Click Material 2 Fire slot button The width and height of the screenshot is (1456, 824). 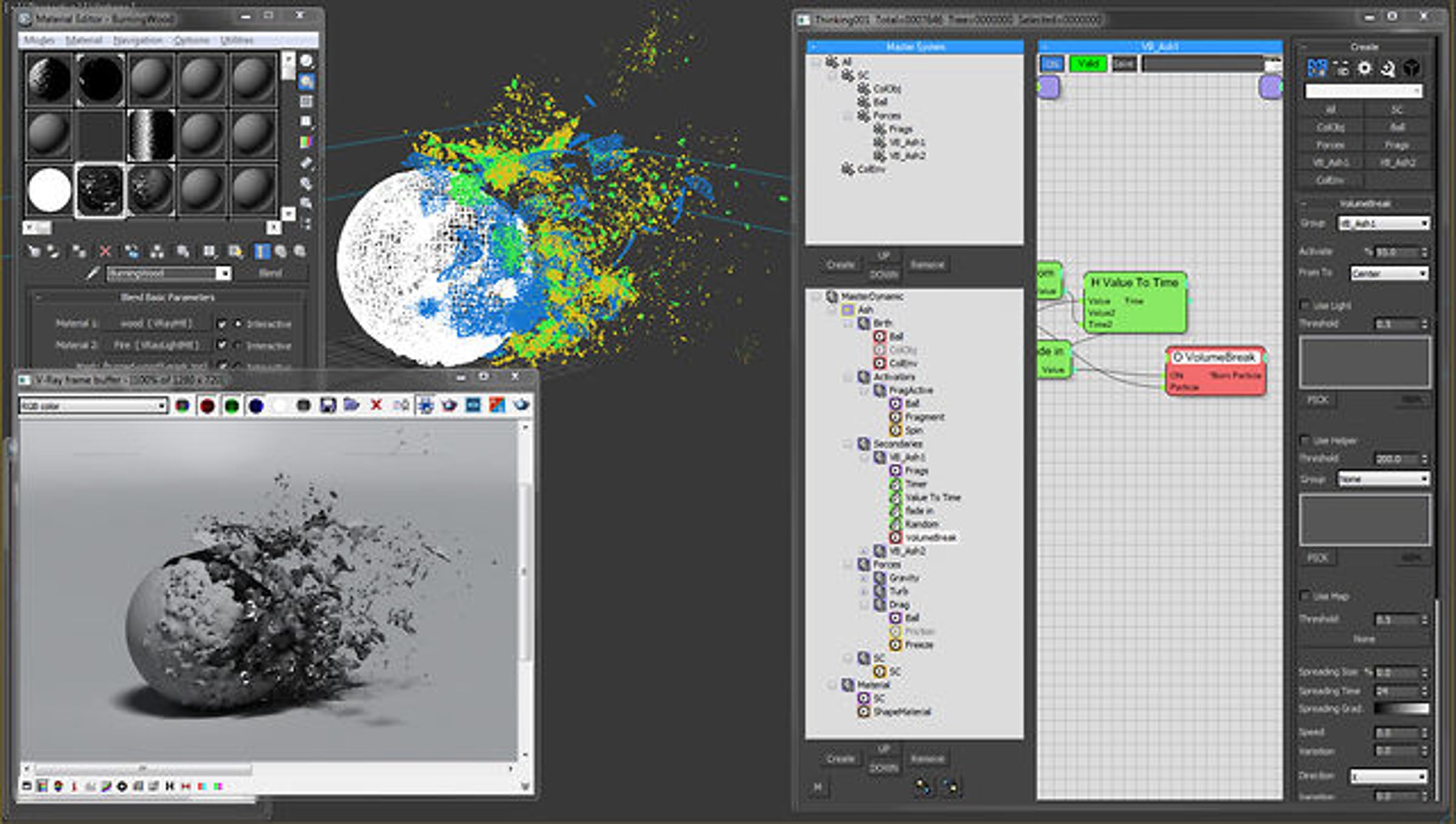pos(157,345)
